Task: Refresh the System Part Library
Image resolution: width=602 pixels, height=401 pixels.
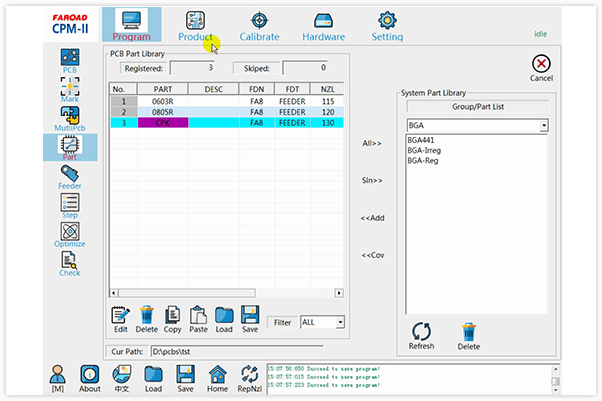Action: tap(421, 336)
